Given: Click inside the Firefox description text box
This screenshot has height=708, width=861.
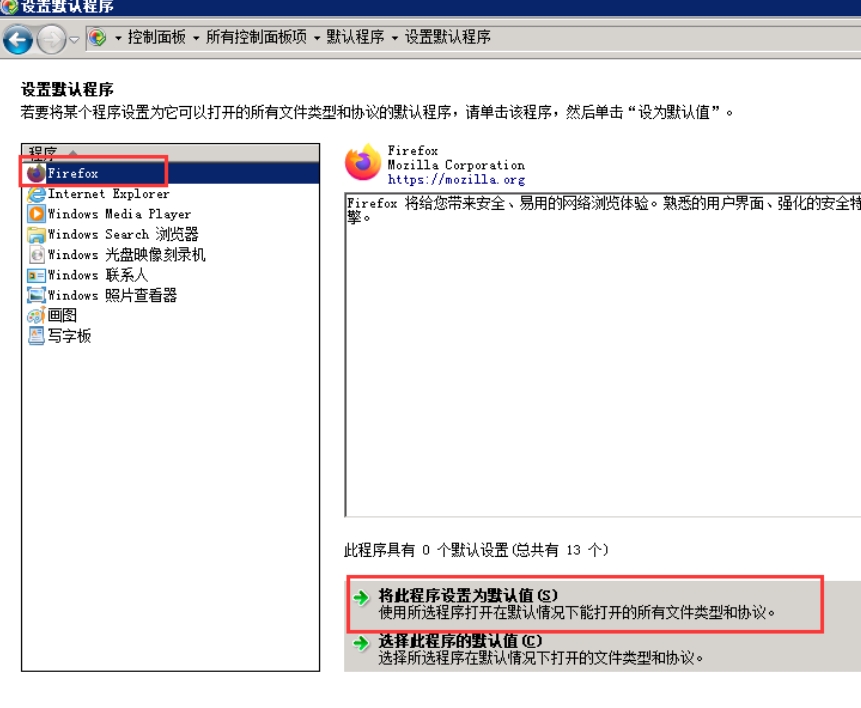Looking at the screenshot, I should pos(603,354).
